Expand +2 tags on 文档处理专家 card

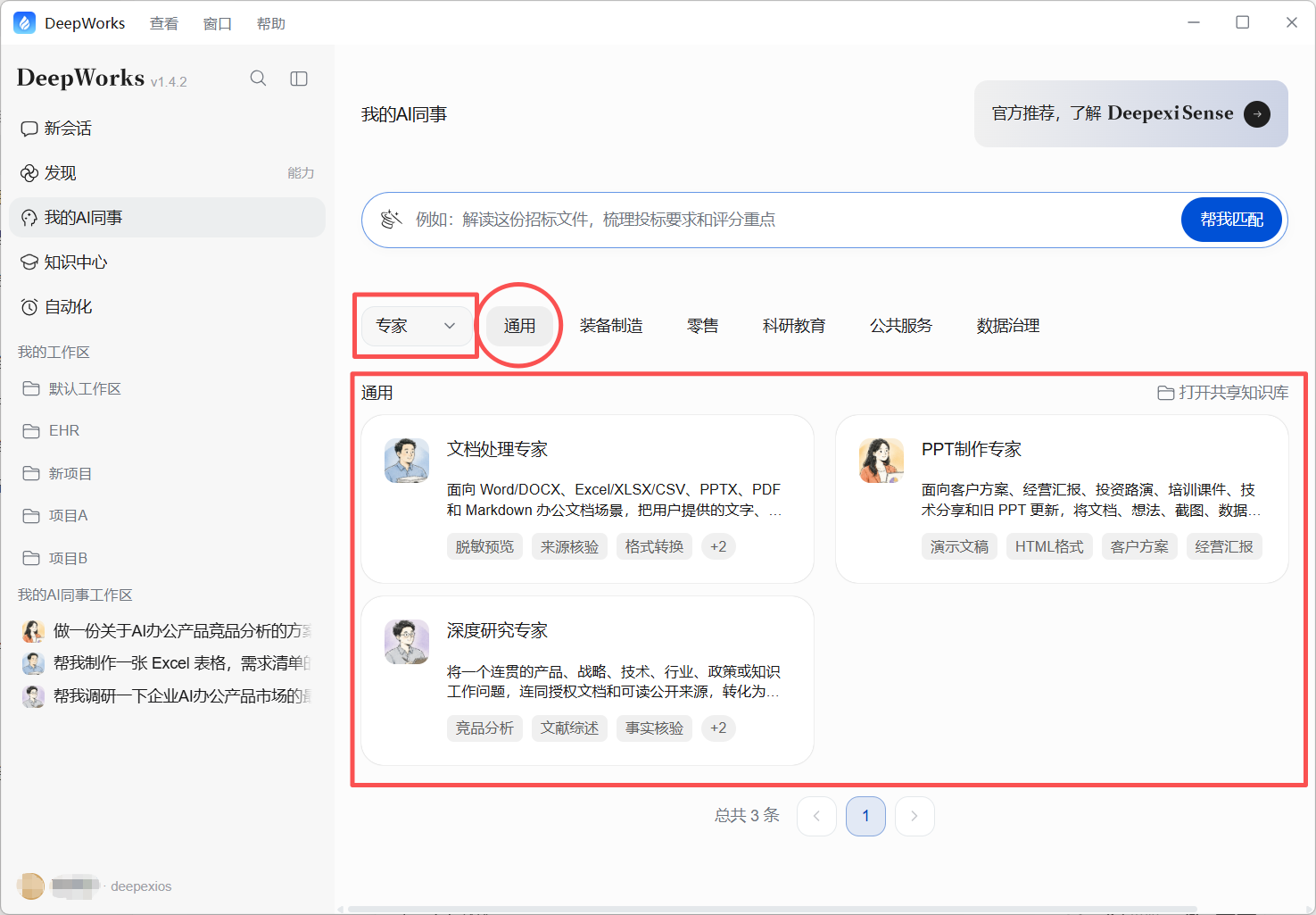(x=718, y=546)
